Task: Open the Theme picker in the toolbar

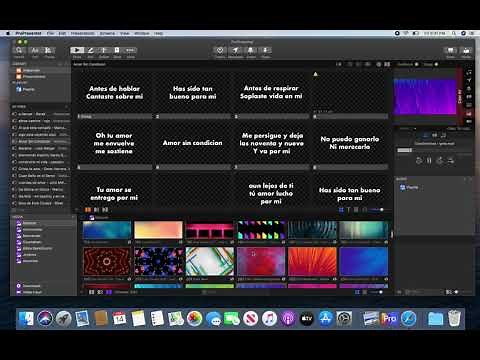Action: pos(49,50)
